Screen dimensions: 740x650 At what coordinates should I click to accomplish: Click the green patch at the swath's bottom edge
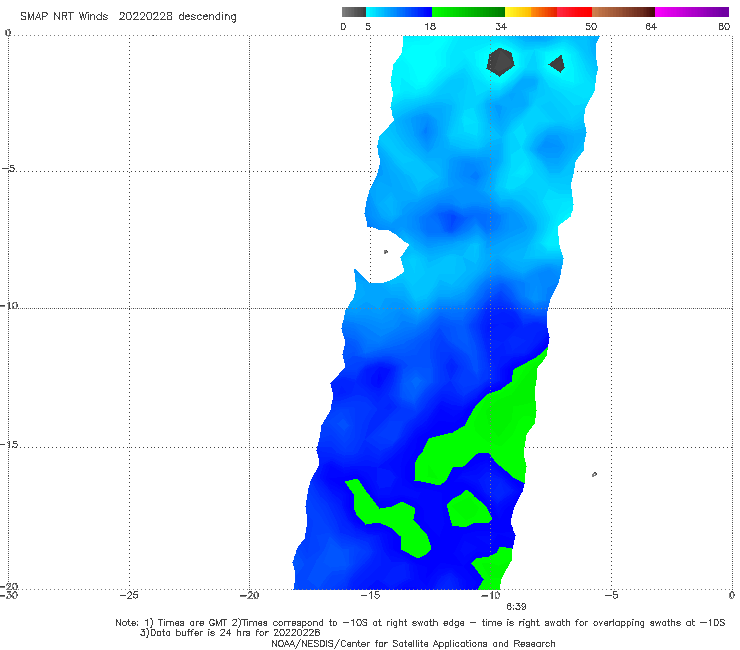493,568
